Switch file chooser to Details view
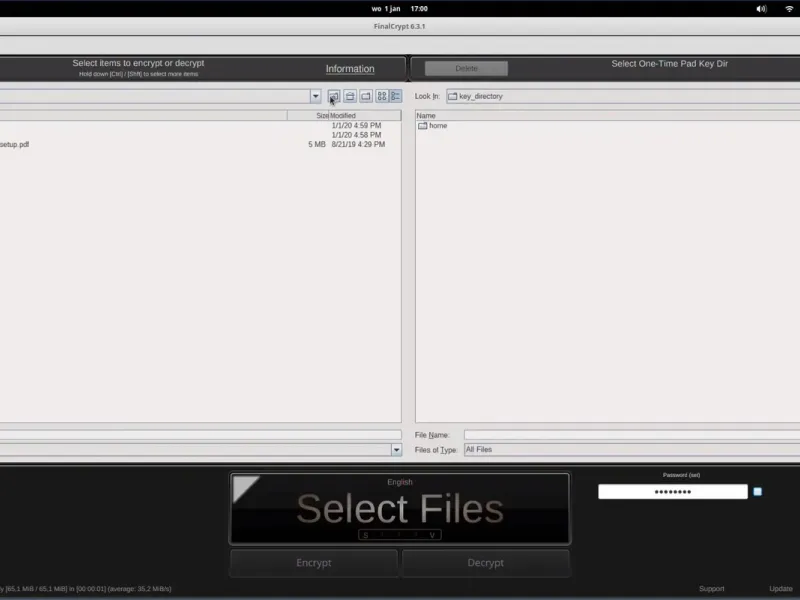Image resolution: width=800 pixels, height=600 pixels. (396, 96)
